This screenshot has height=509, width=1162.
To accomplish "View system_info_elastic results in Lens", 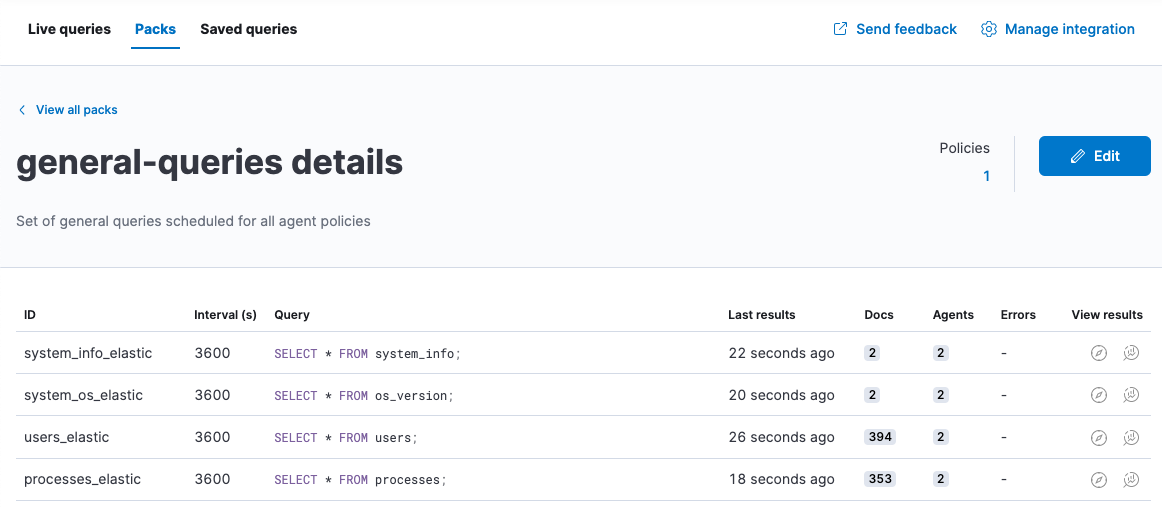I will point(1131,353).
